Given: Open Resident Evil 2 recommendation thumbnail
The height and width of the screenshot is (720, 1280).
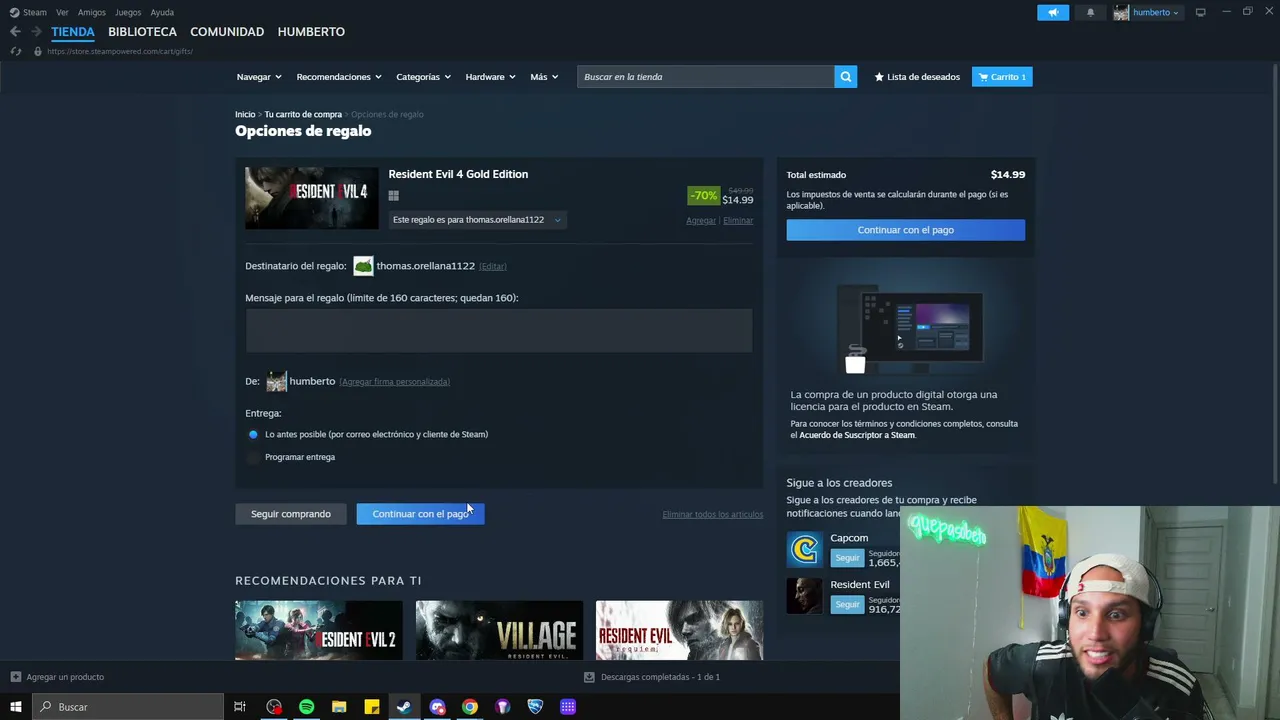Looking at the screenshot, I should pyautogui.click(x=319, y=631).
